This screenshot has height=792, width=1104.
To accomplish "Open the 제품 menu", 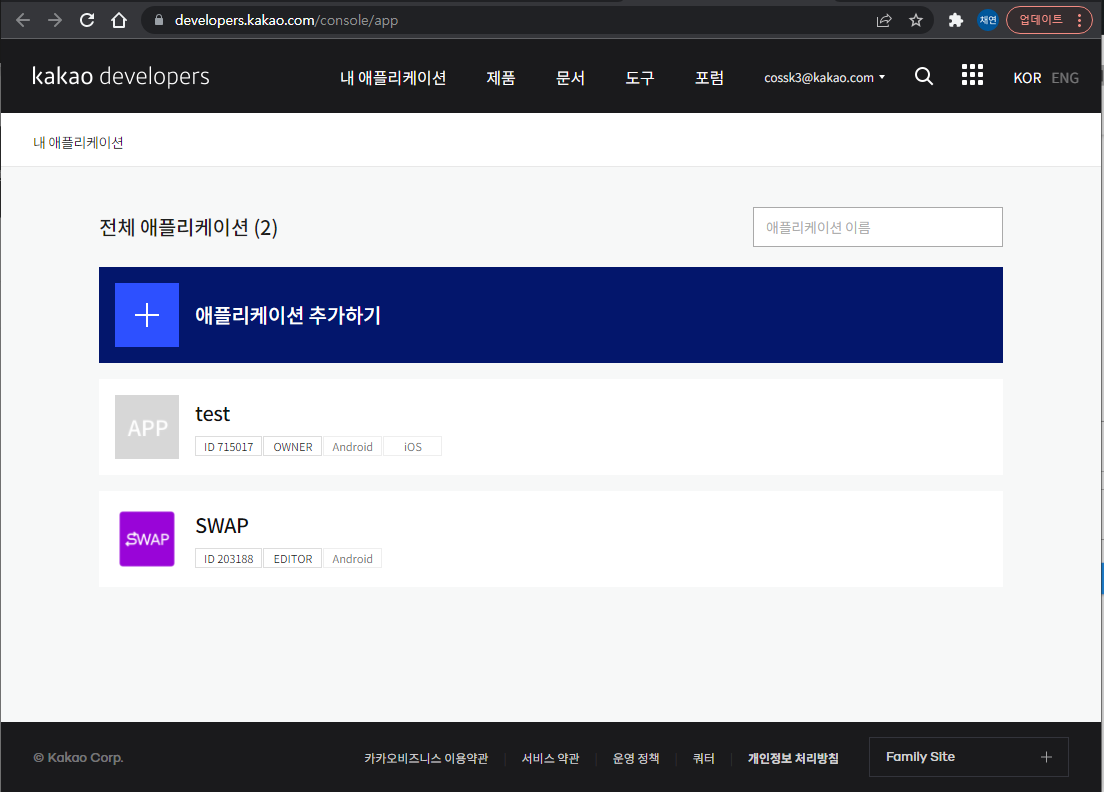I will point(501,77).
